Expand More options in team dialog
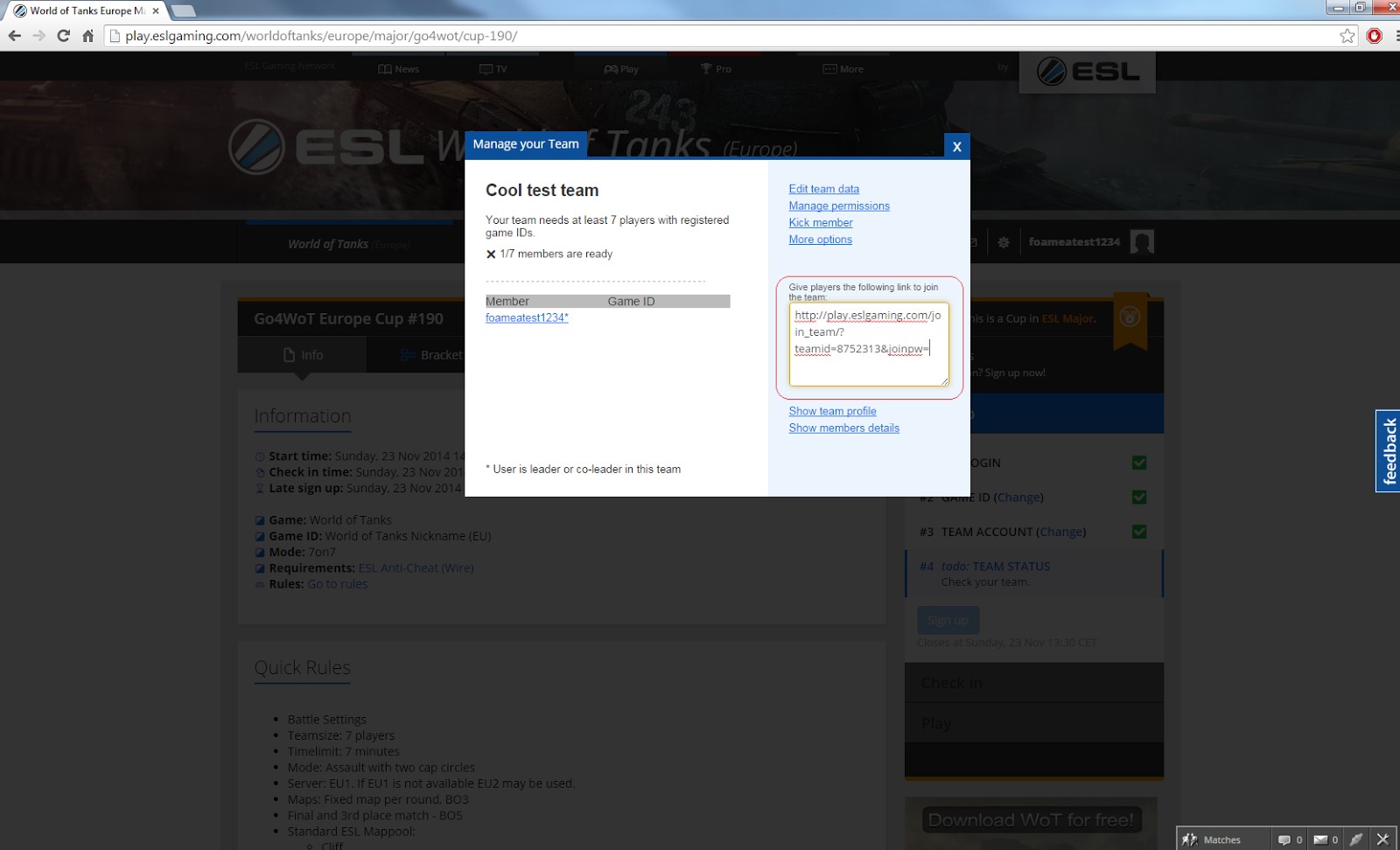Screen dimensions: 1400x850 [820, 240]
